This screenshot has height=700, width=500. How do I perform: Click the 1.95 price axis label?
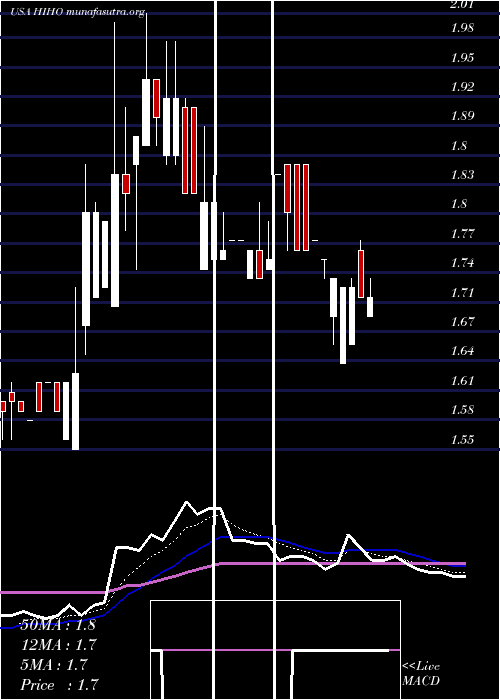click(462, 58)
